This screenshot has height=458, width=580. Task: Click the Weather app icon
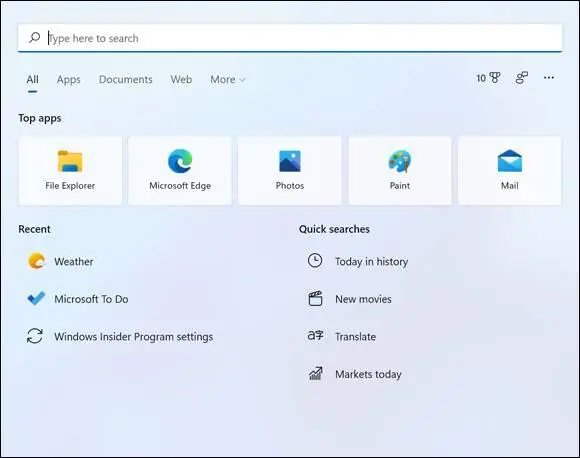click(36, 261)
